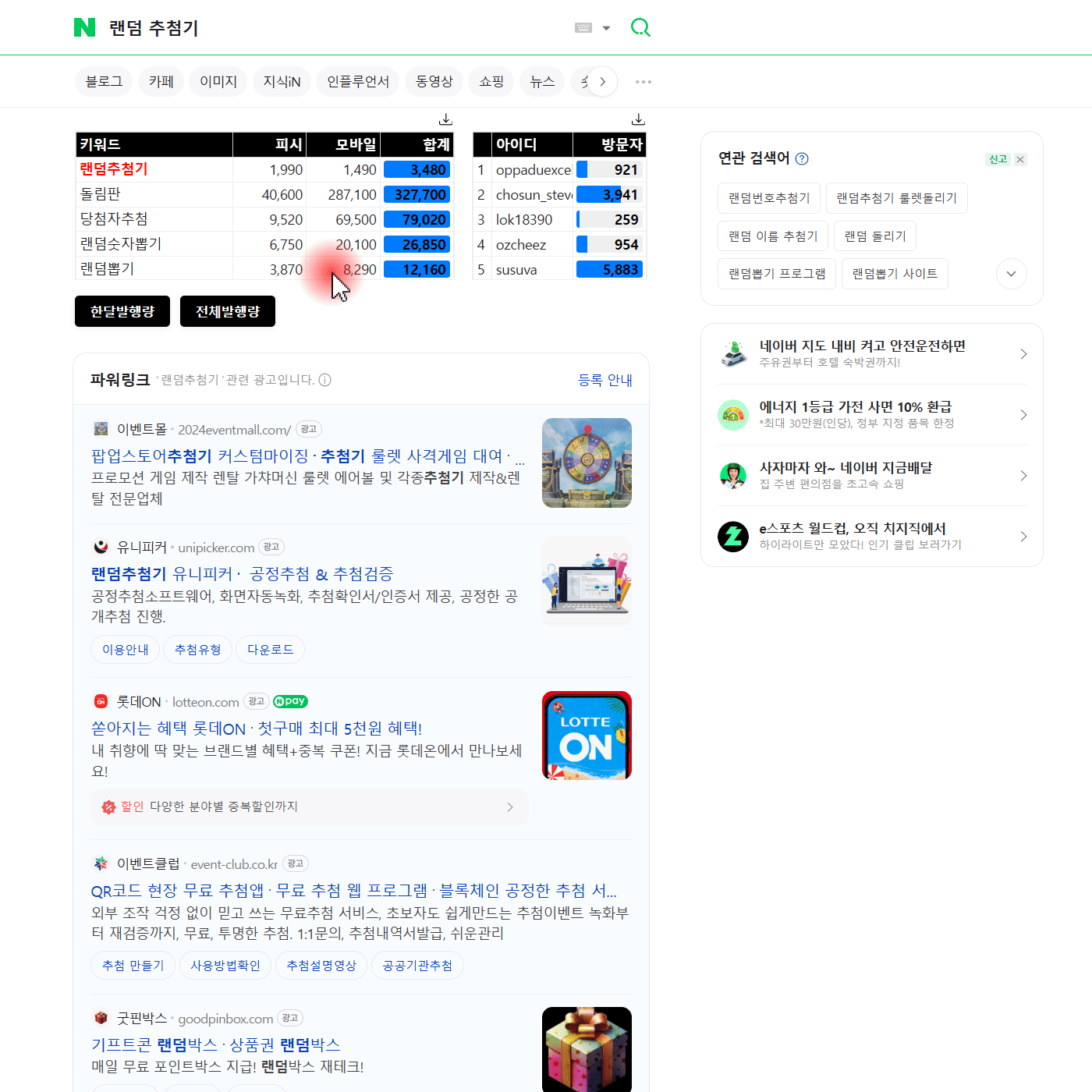
Task: Click the 돌림판 keyword row
Action: point(264,194)
